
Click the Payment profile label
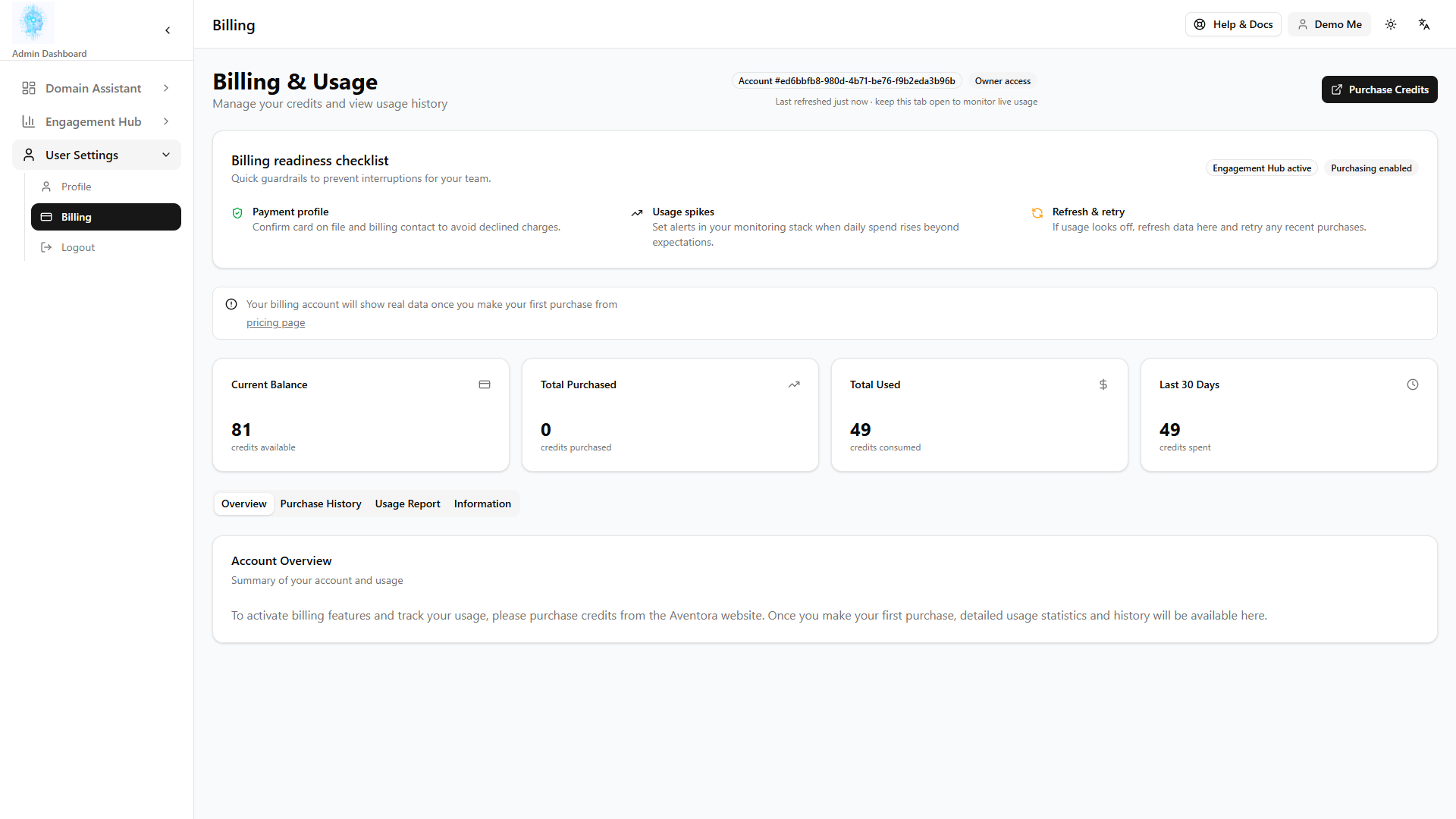290,212
